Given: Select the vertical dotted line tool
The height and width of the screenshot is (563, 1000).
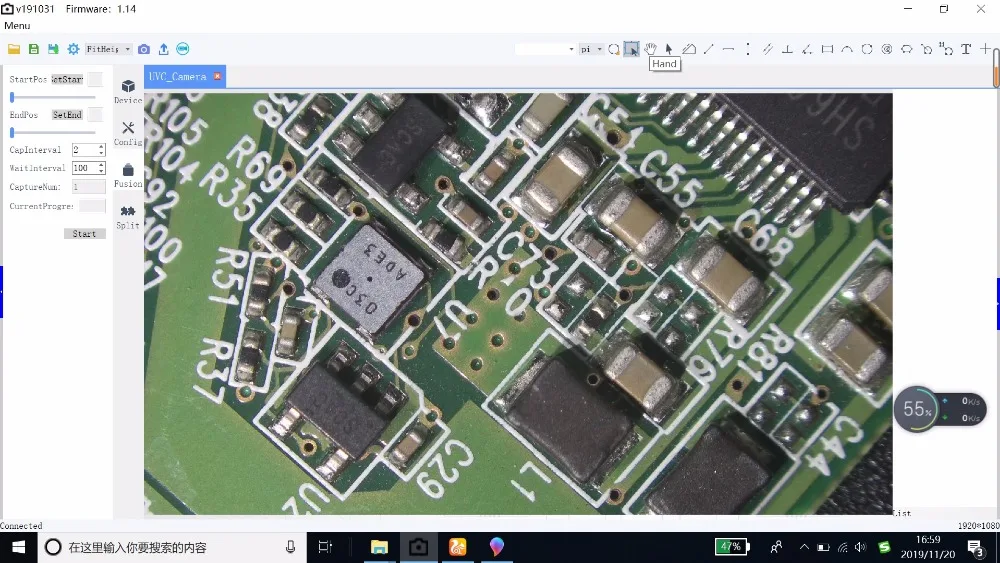Looking at the screenshot, I should (x=747, y=49).
